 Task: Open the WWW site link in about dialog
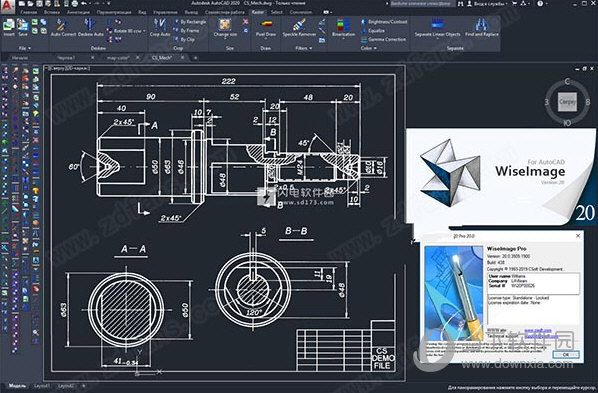click(x=538, y=330)
